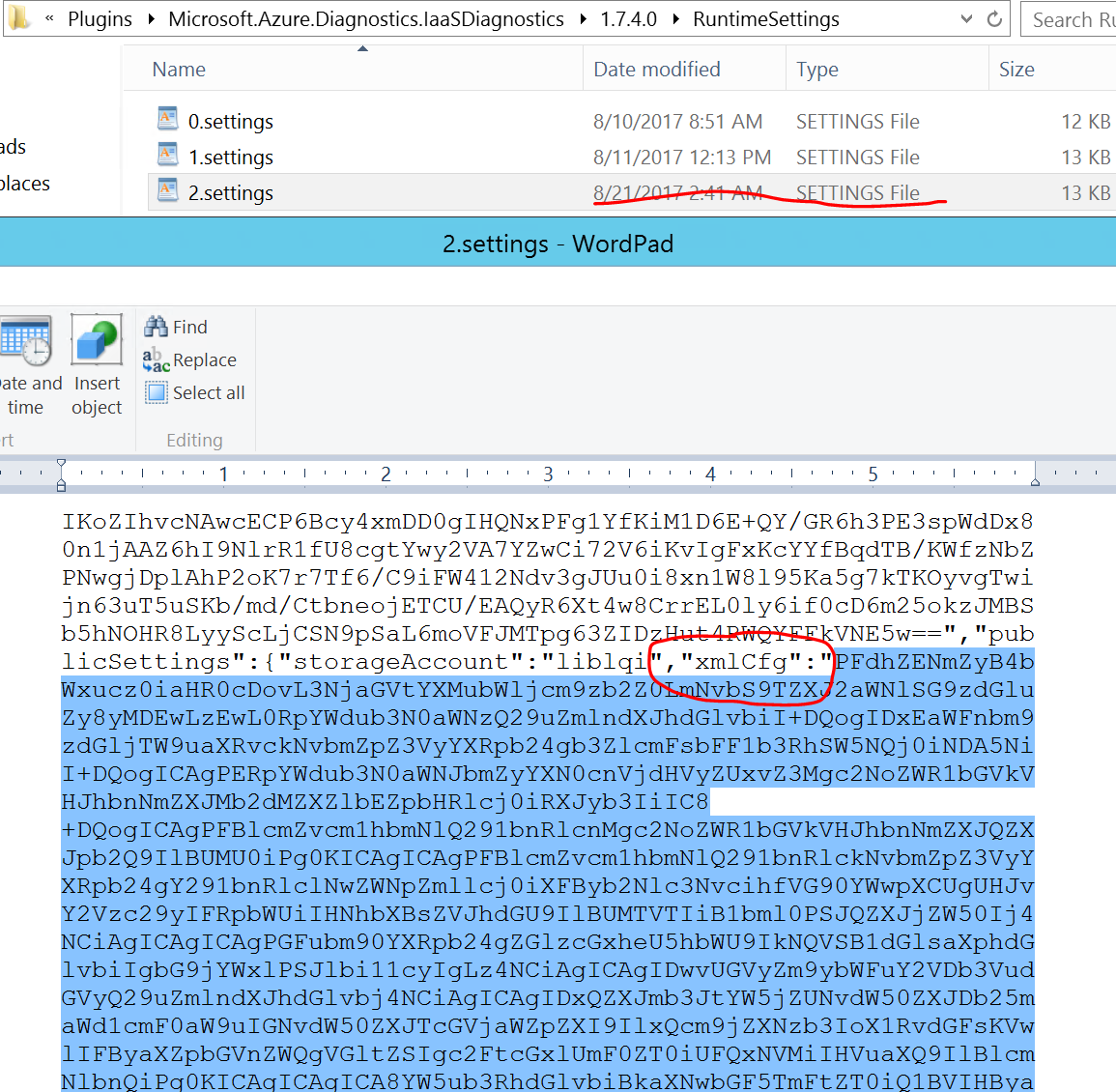The height and width of the screenshot is (1092, 1116).
Task: Navigate to the Plugins breadcrumb folder
Action: tap(100, 19)
